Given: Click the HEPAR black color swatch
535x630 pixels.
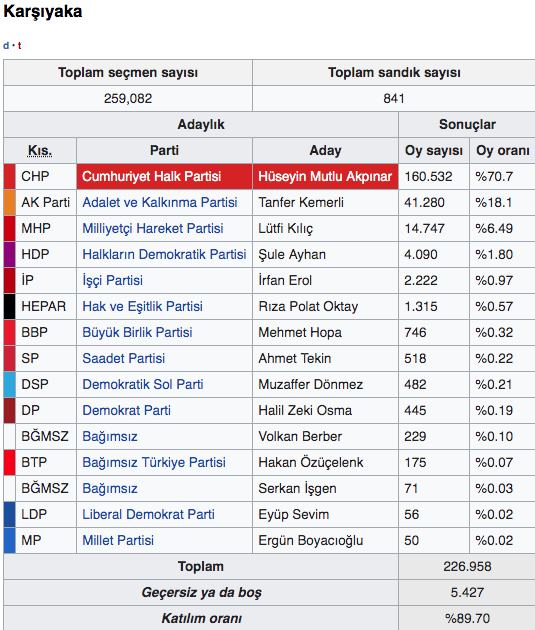Looking at the screenshot, I should [x=10, y=307].
